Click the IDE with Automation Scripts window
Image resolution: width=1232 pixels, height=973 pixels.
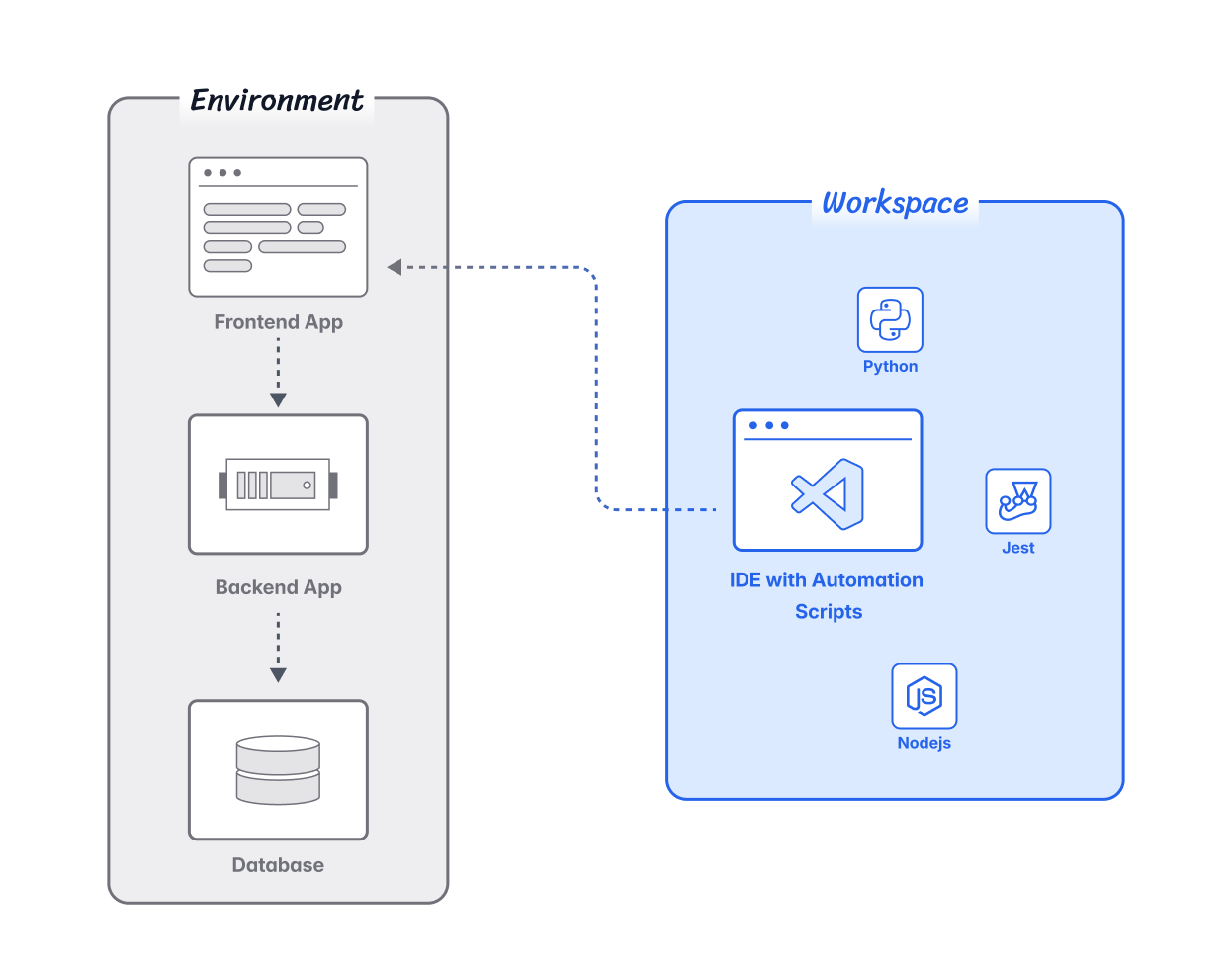click(x=827, y=479)
